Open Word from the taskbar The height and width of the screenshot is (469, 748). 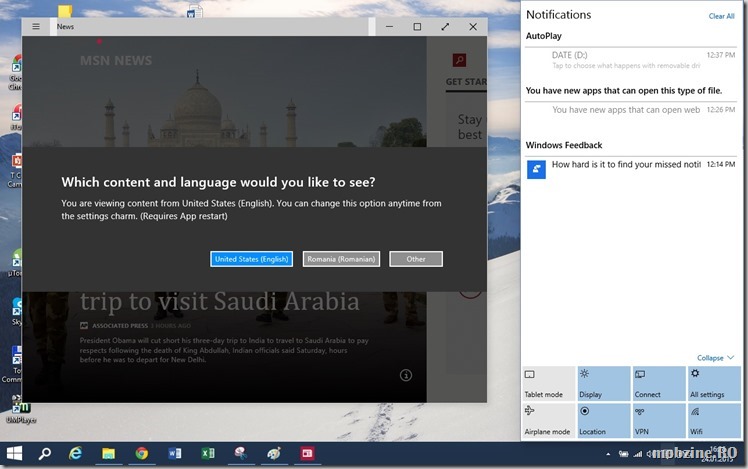175,454
